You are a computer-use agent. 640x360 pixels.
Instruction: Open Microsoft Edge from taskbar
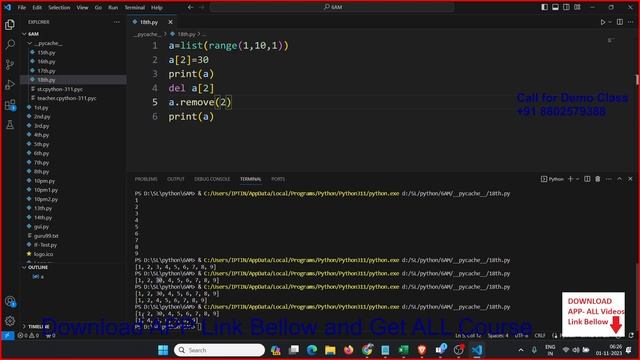pyautogui.click(x=312, y=350)
